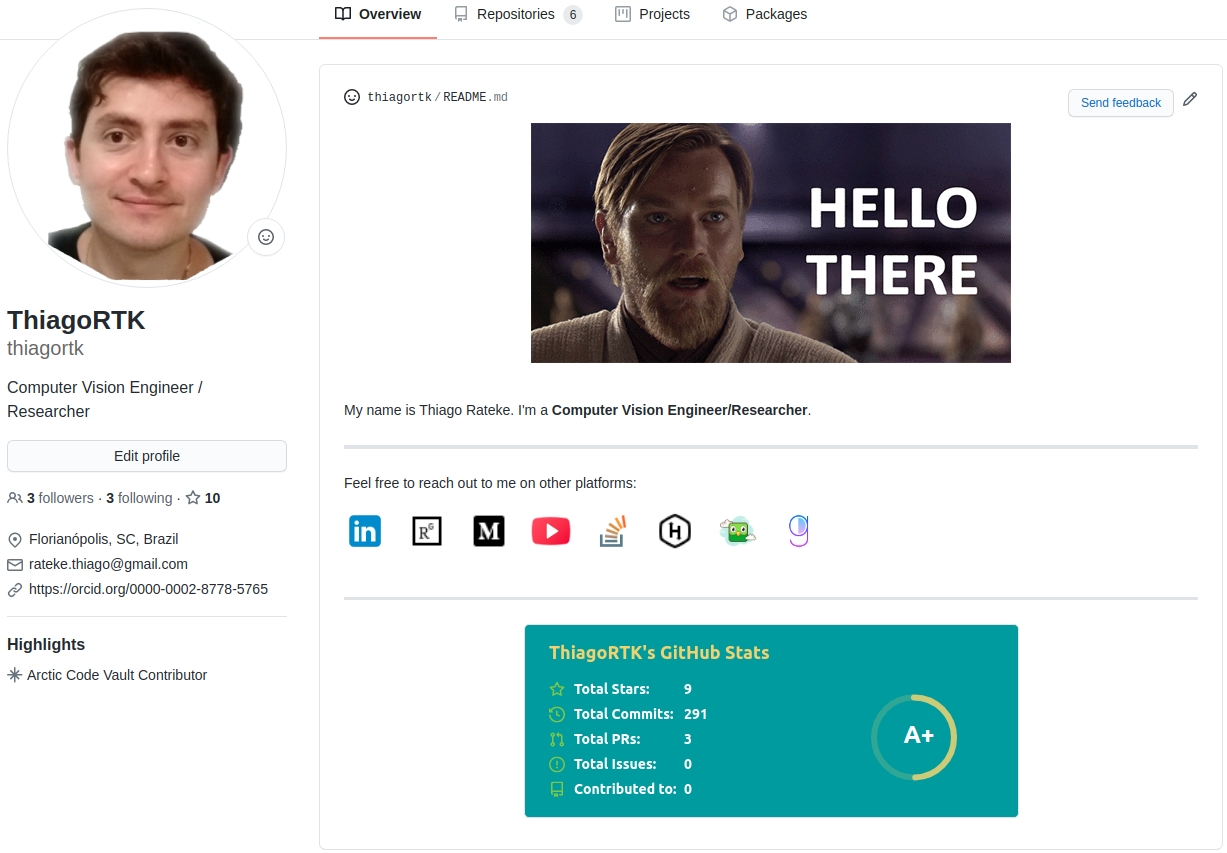Open the Packages tab
This screenshot has height=853, width=1227.
[764, 14]
